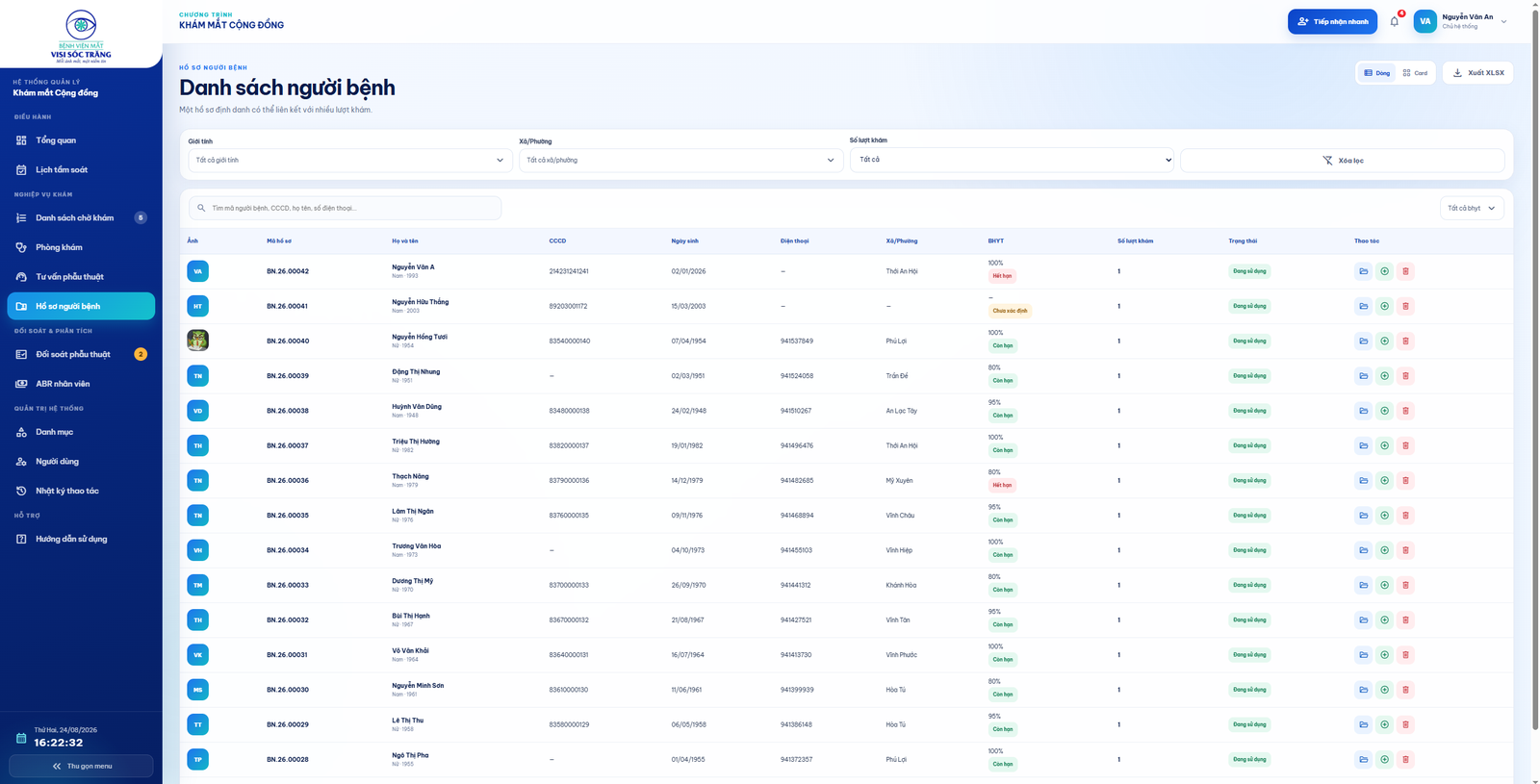Open Đối soát phẫu thuật menu item
Screen dimensions: 1540x784
pyautogui.click(x=81, y=354)
